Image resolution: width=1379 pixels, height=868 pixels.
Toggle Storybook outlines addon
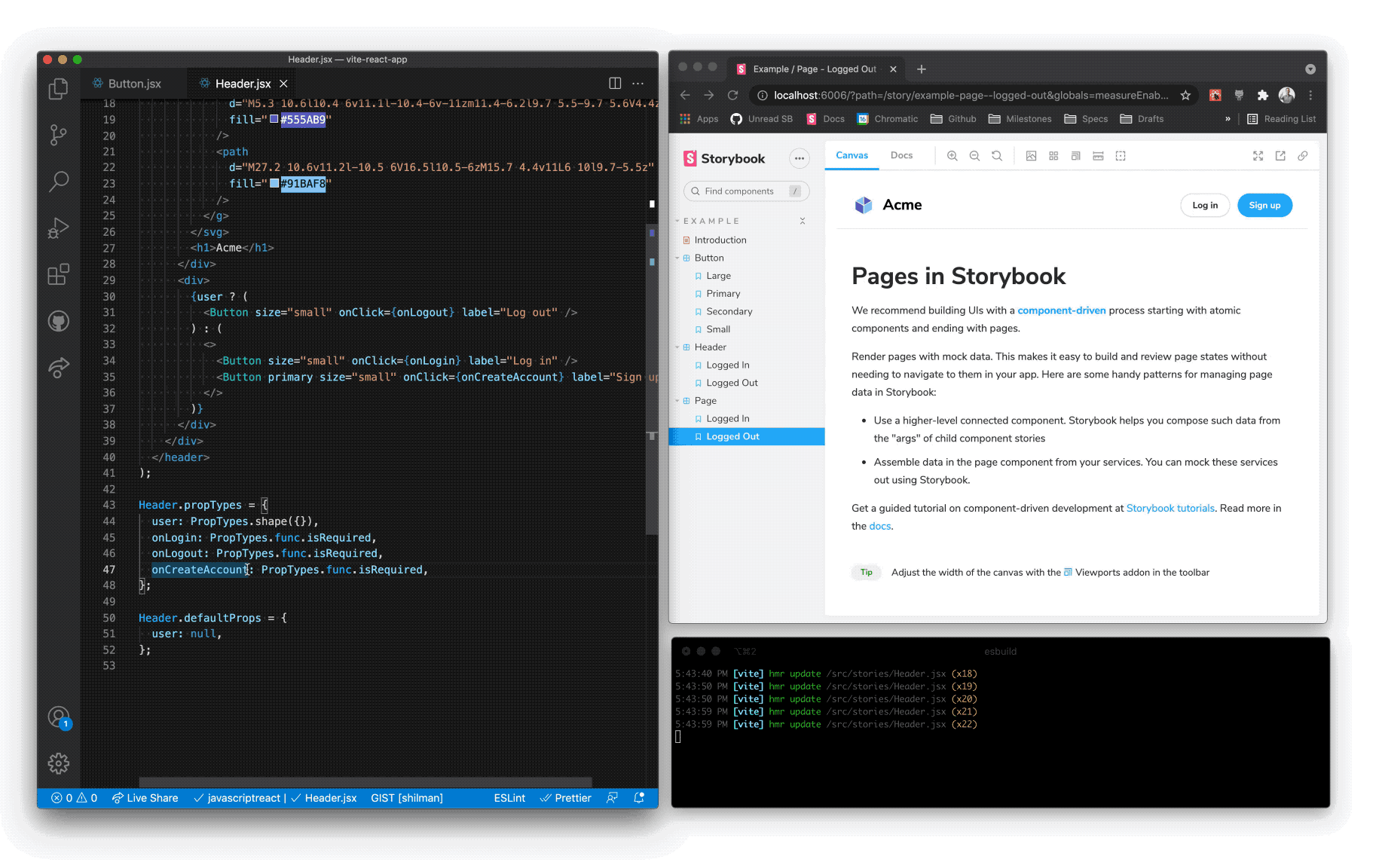coord(1121,156)
